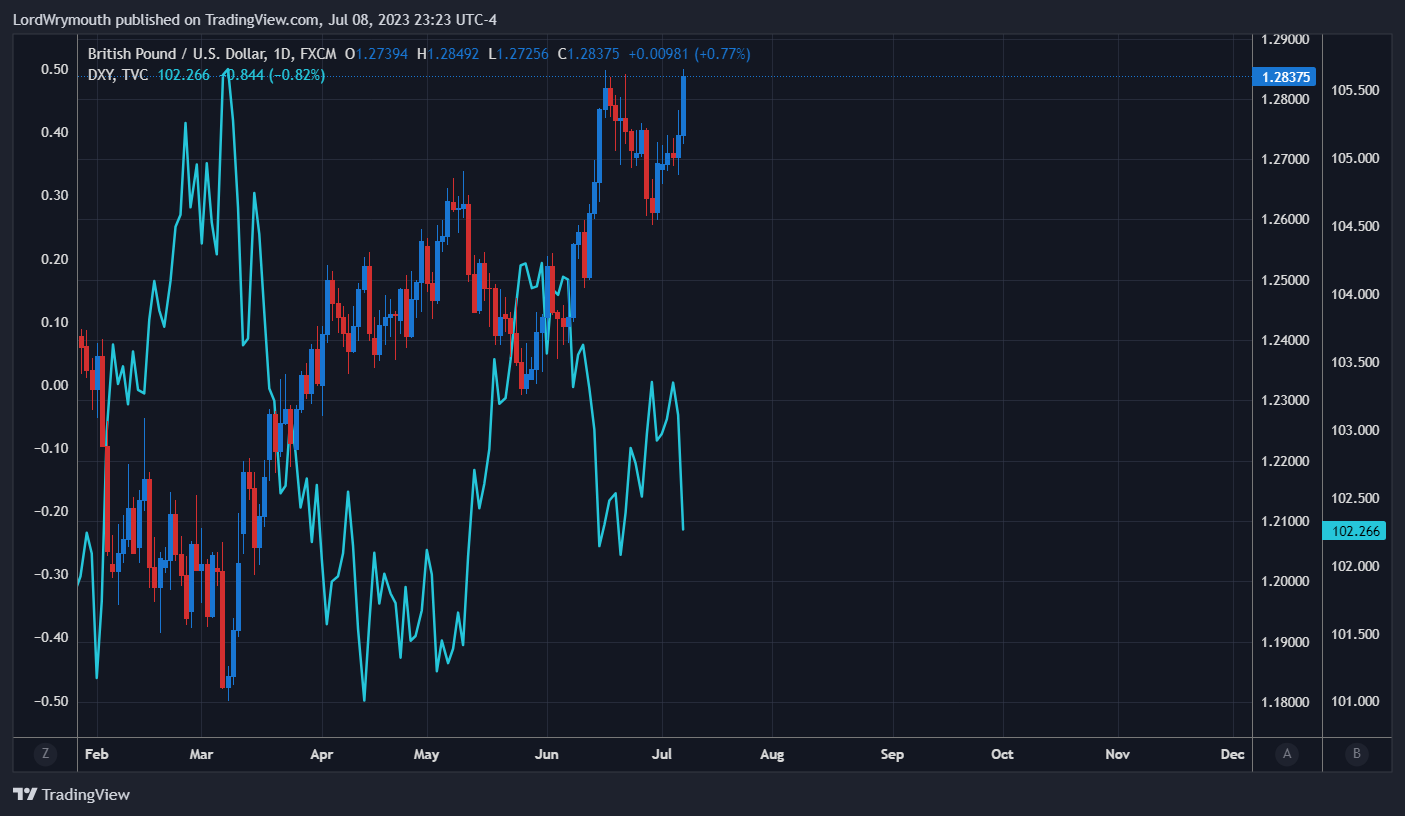Toggle the A auto-scale button
The image size is (1405, 816).
[x=1287, y=754]
